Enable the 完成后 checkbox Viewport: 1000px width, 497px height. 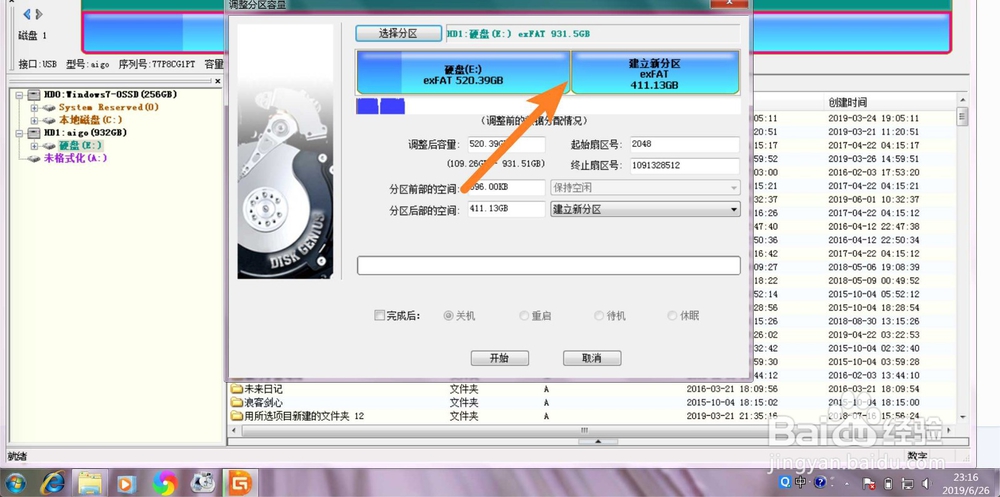coord(379,315)
